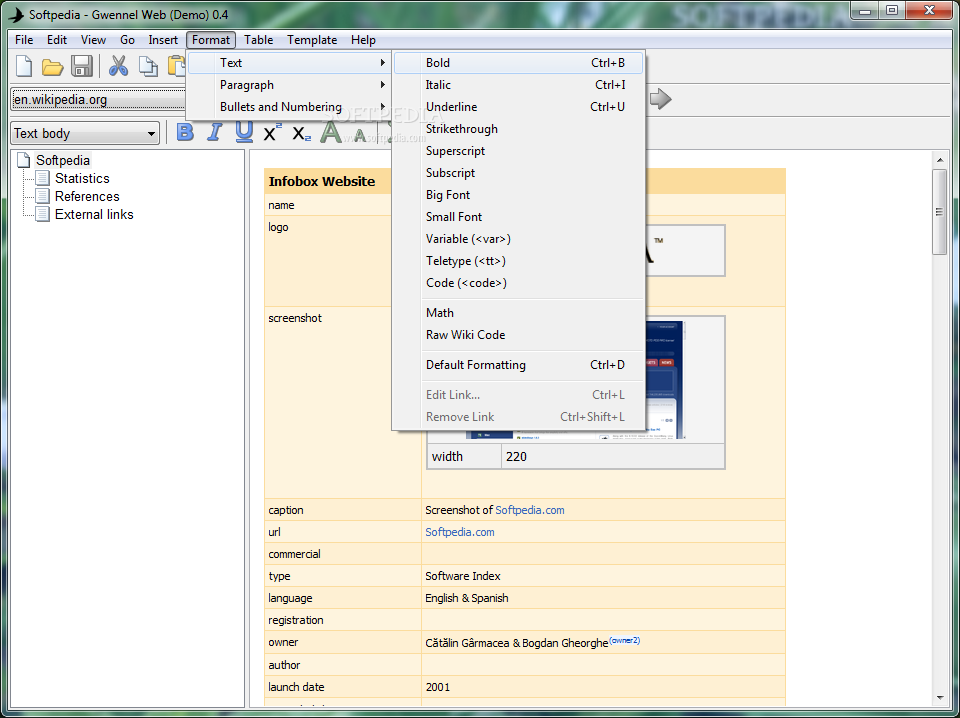The image size is (960, 718).
Task: Select the Softpedia root tree node
Action: [62, 160]
